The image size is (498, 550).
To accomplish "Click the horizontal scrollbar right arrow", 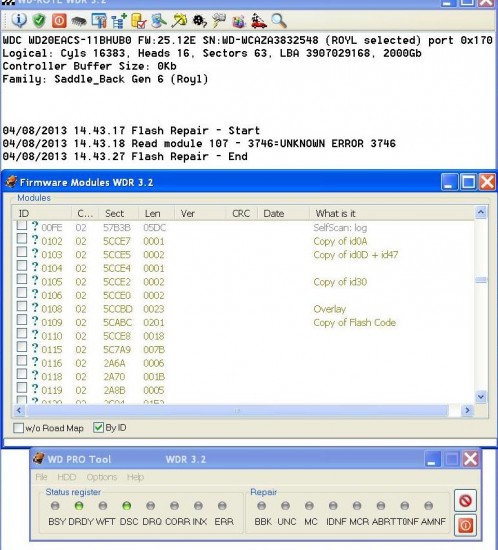I will tap(467, 410).
